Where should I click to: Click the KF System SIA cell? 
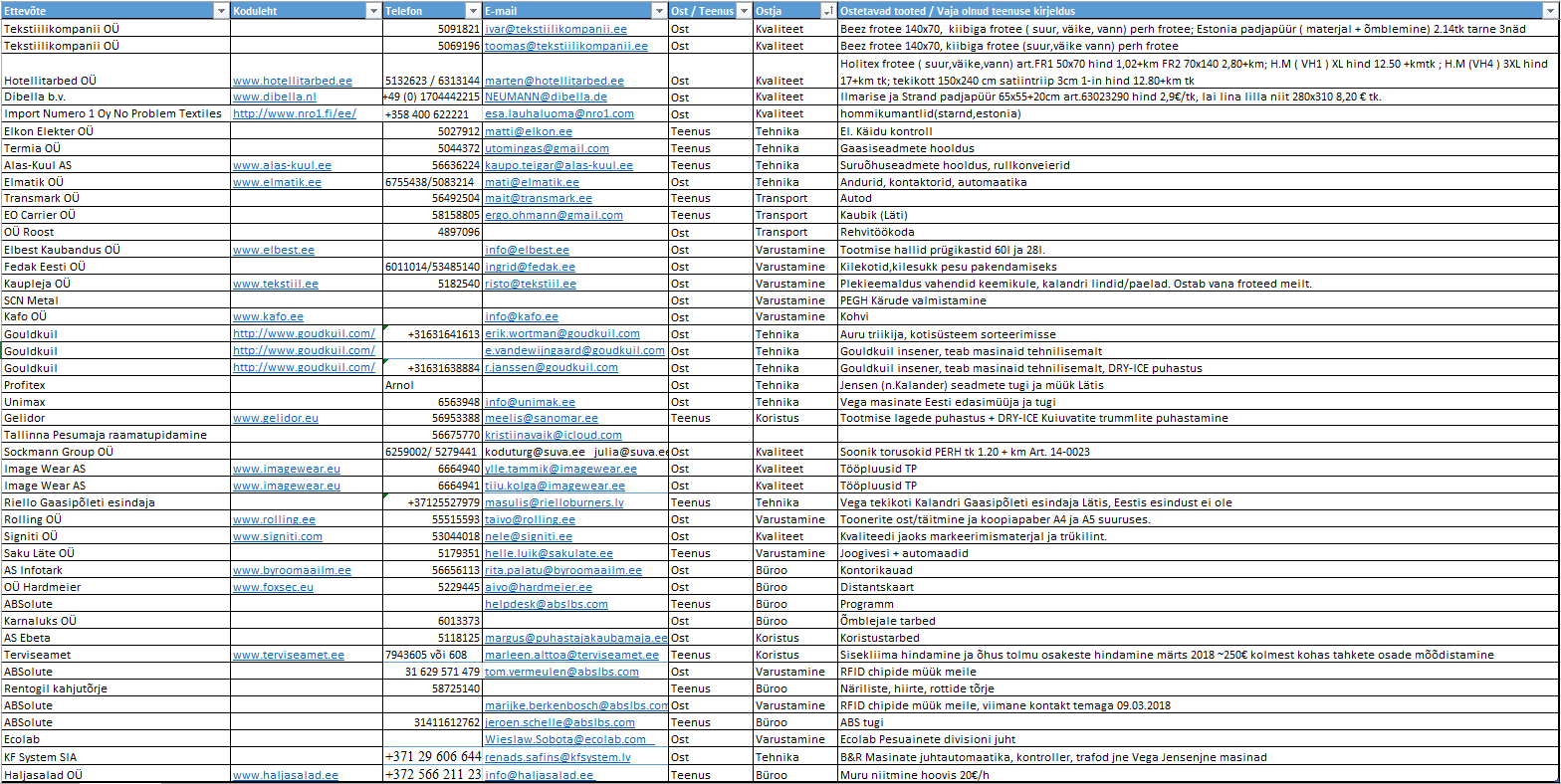click(115, 757)
